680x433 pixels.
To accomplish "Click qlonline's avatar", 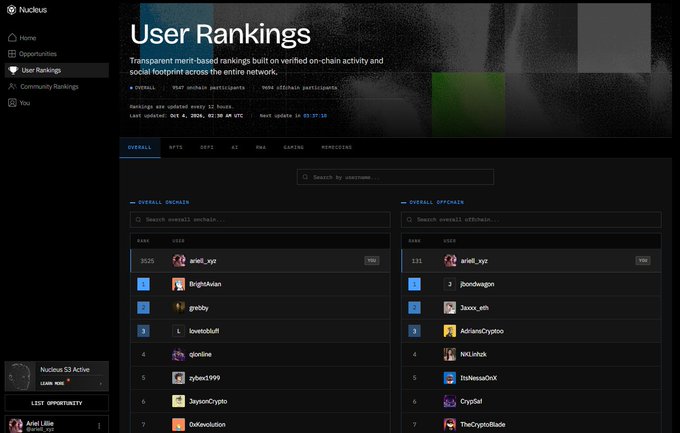I will click(178, 354).
